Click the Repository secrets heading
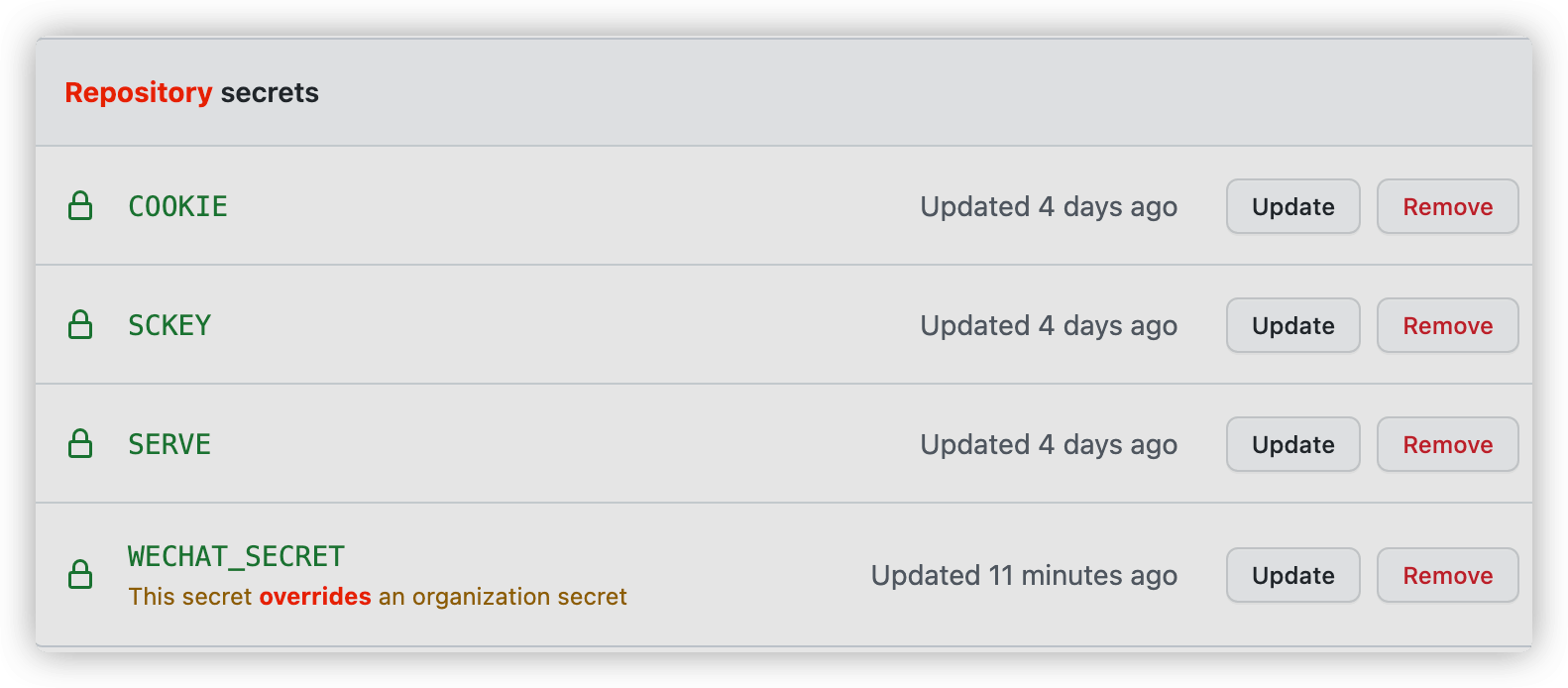Screen dimensions: 1568x688 (192, 92)
